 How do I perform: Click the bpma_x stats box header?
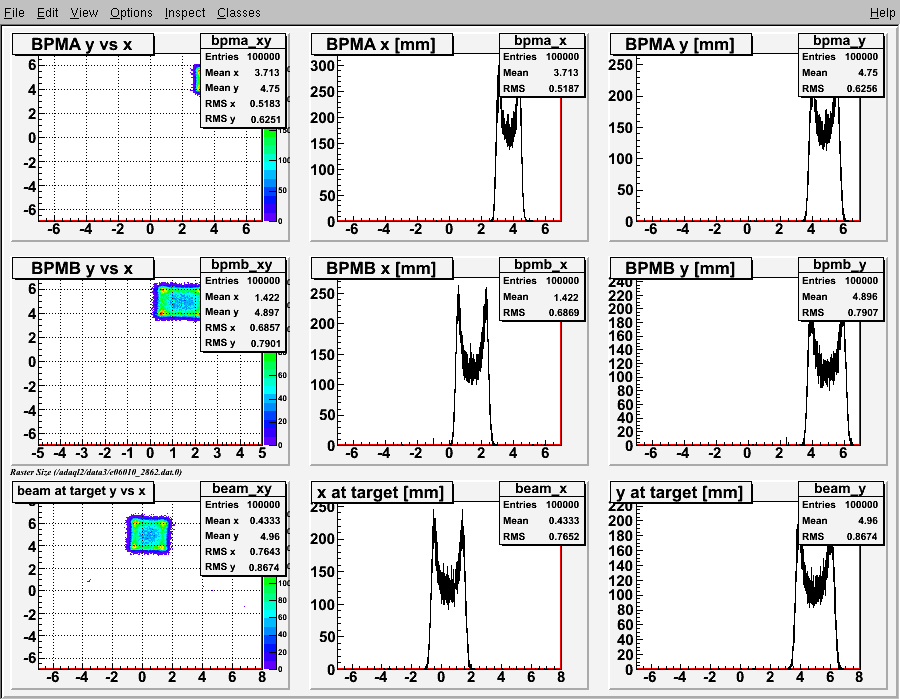tap(541, 41)
